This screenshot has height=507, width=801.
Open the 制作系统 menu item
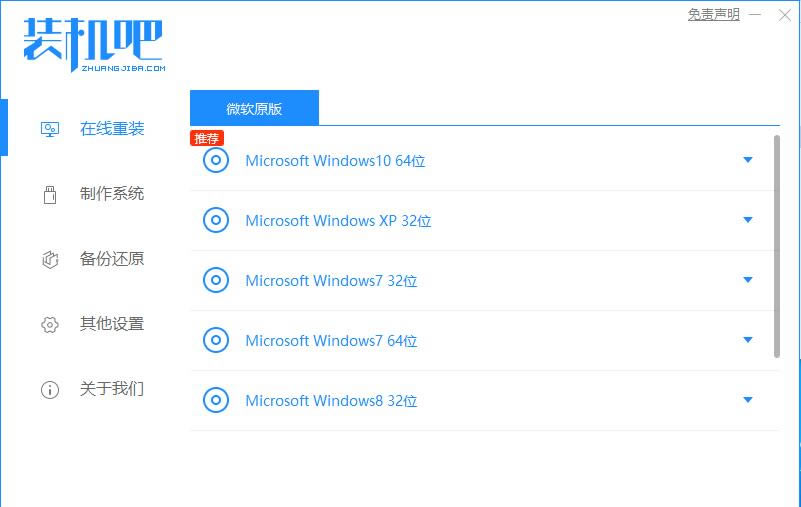[112, 194]
